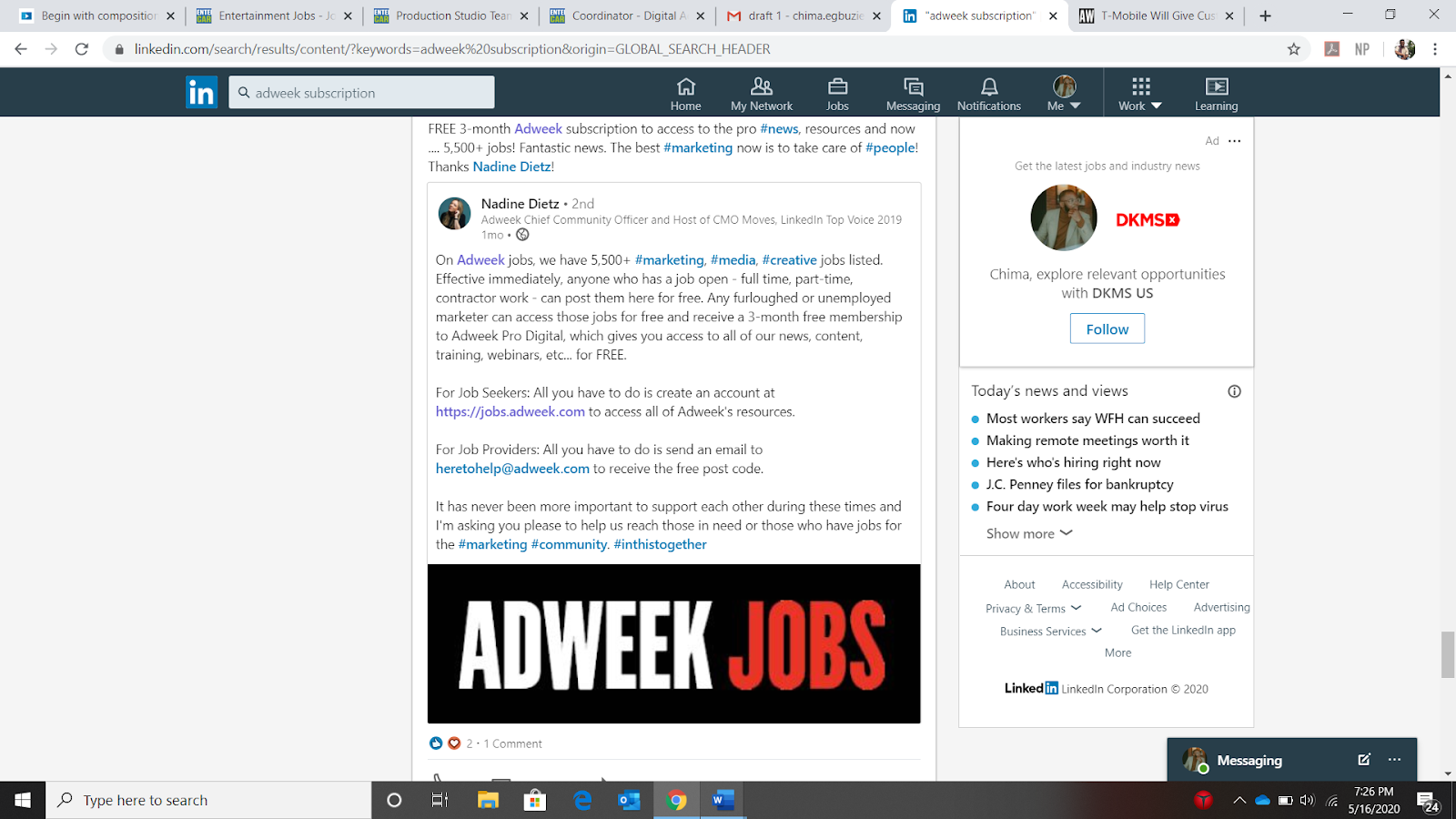Open the messaging options three-dot icon

click(1394, 760)
